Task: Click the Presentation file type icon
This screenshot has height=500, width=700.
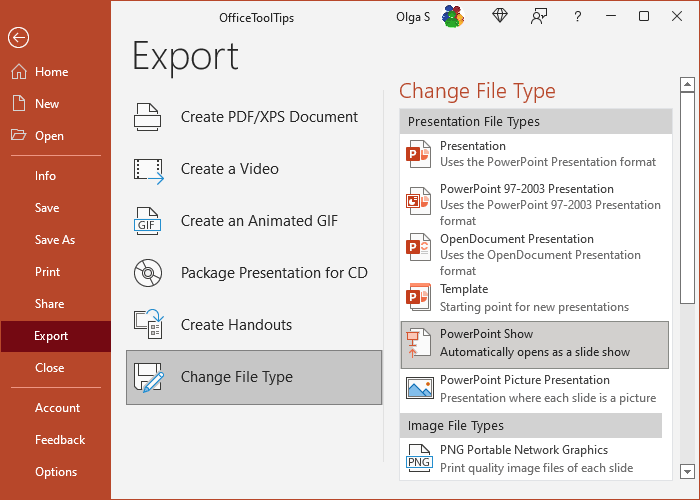Action: click(x=418, y=154)
